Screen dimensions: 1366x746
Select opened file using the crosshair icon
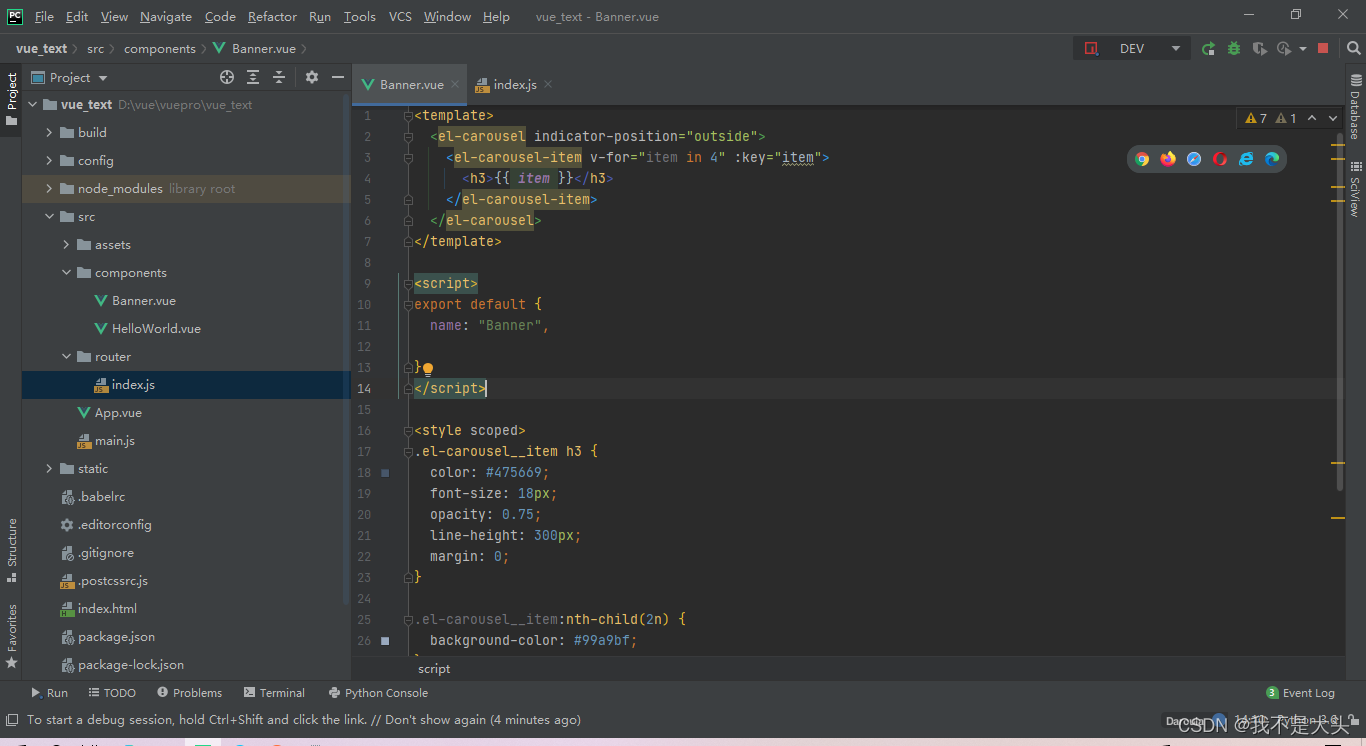pos(226,77)
